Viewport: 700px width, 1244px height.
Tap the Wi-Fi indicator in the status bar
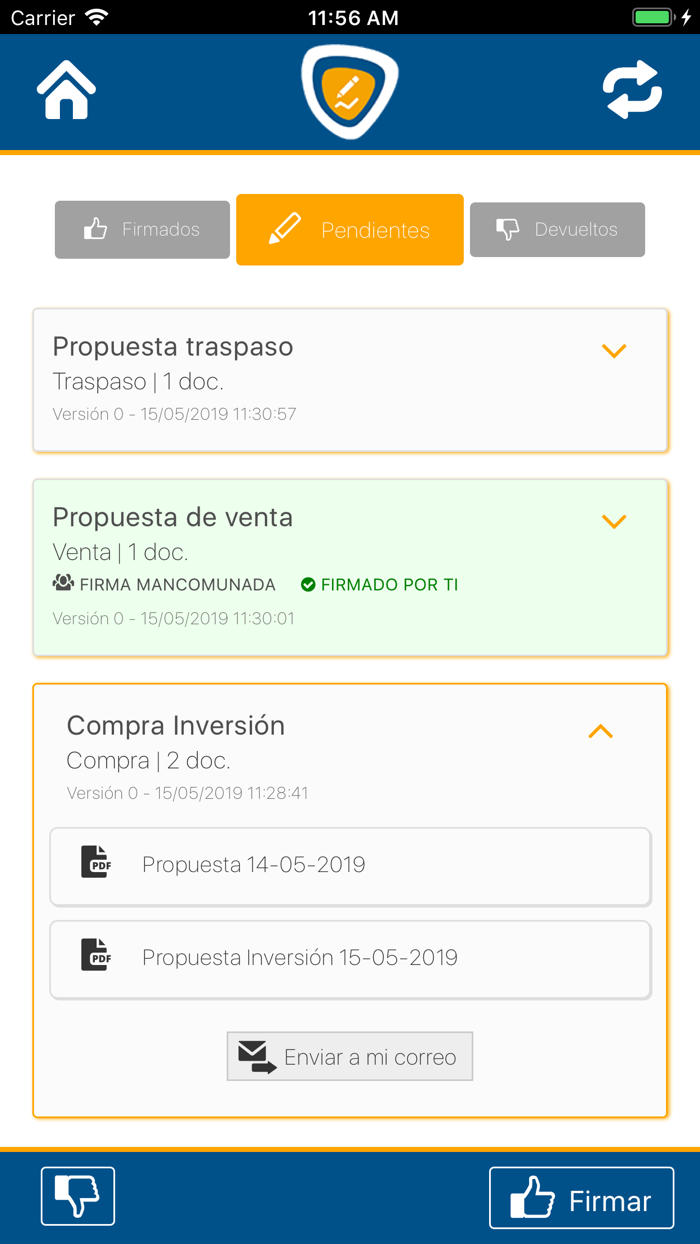[x=95, y=16]
